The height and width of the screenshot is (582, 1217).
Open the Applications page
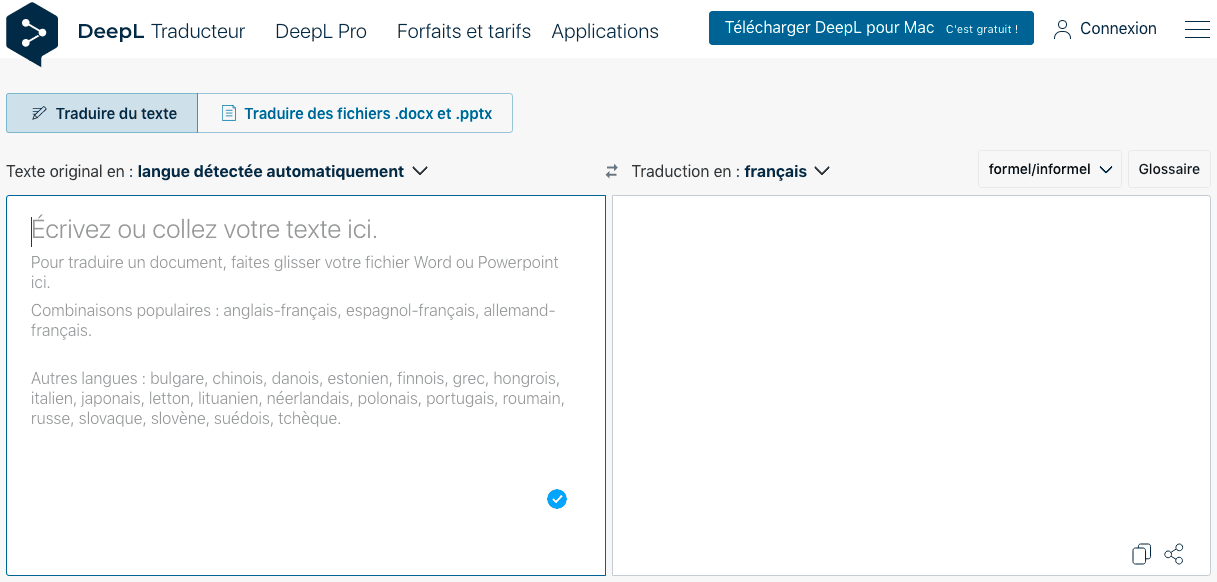(x=604, y=31)
